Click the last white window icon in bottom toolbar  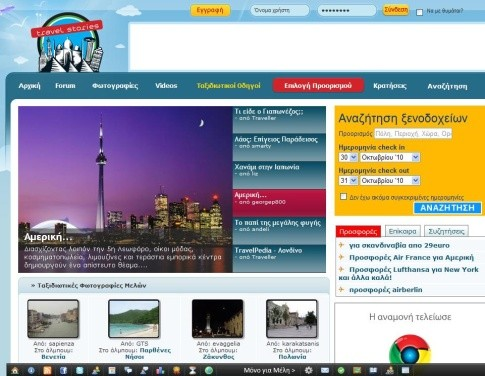405,370
